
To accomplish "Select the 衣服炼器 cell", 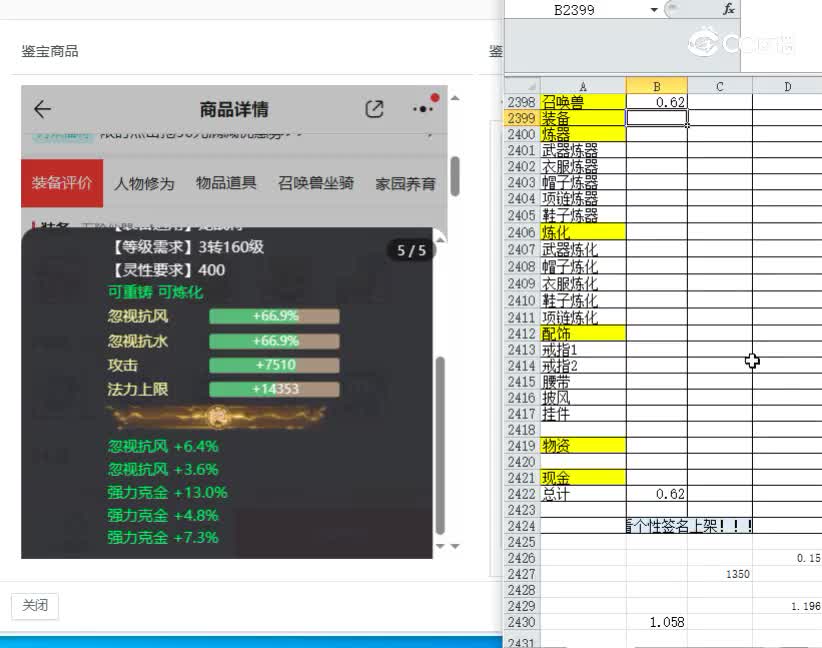I will [x=583, y=167].
